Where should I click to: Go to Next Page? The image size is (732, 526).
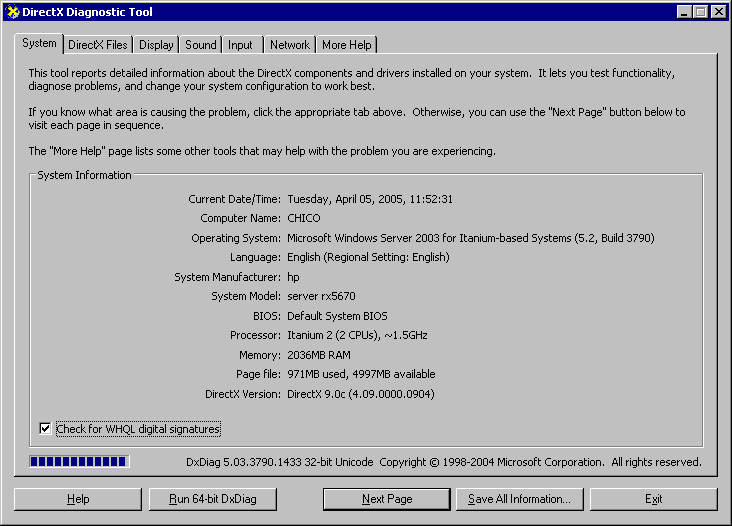[387, 499]
